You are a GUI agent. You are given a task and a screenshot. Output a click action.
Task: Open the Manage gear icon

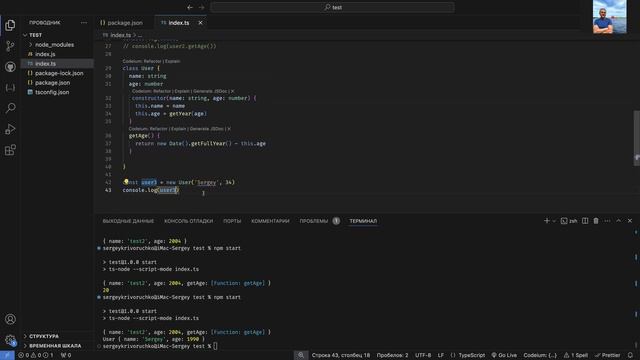pyautogui.click(x=10, y=340)
